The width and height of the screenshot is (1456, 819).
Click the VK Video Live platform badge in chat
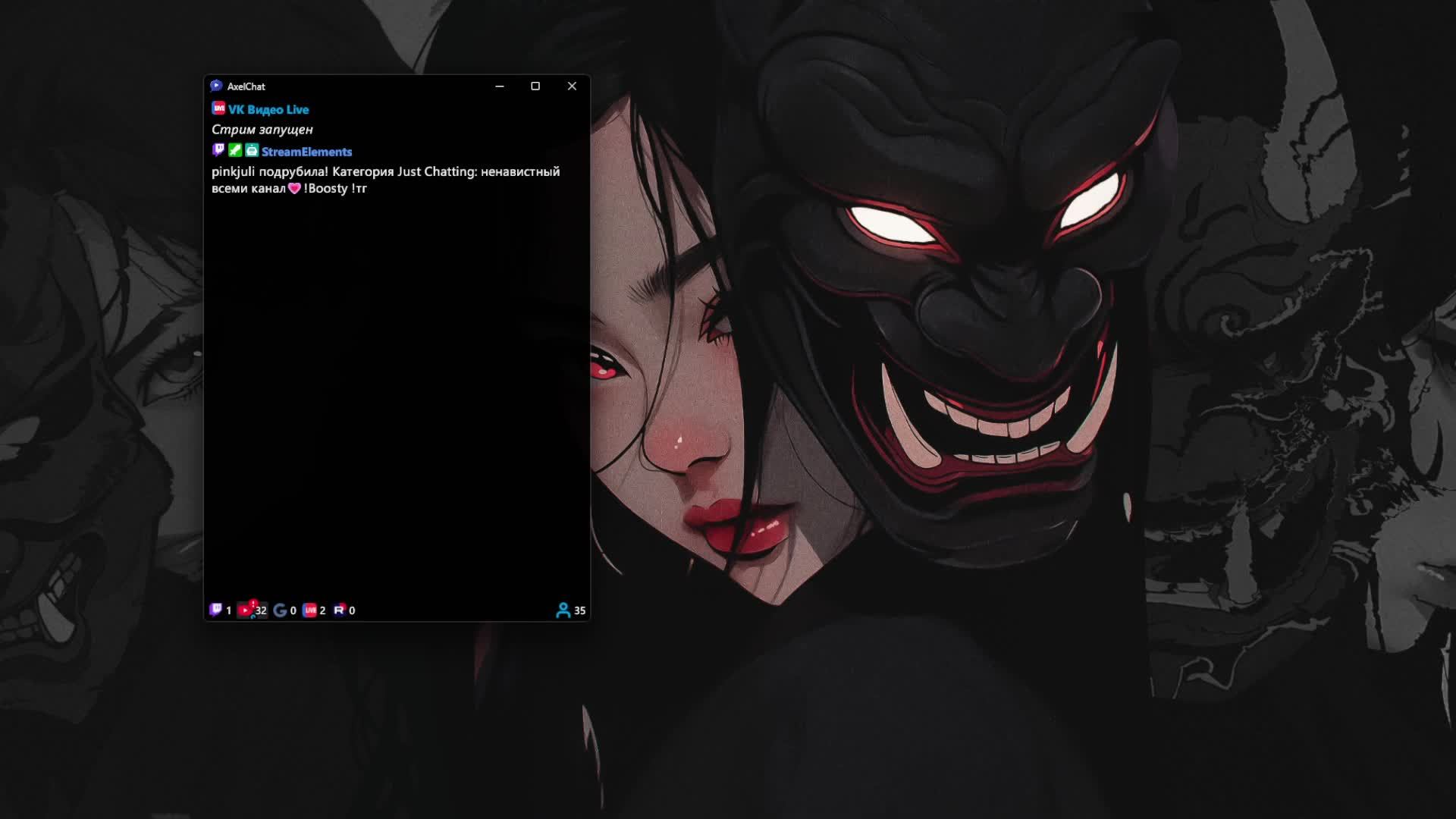[218, 109]
